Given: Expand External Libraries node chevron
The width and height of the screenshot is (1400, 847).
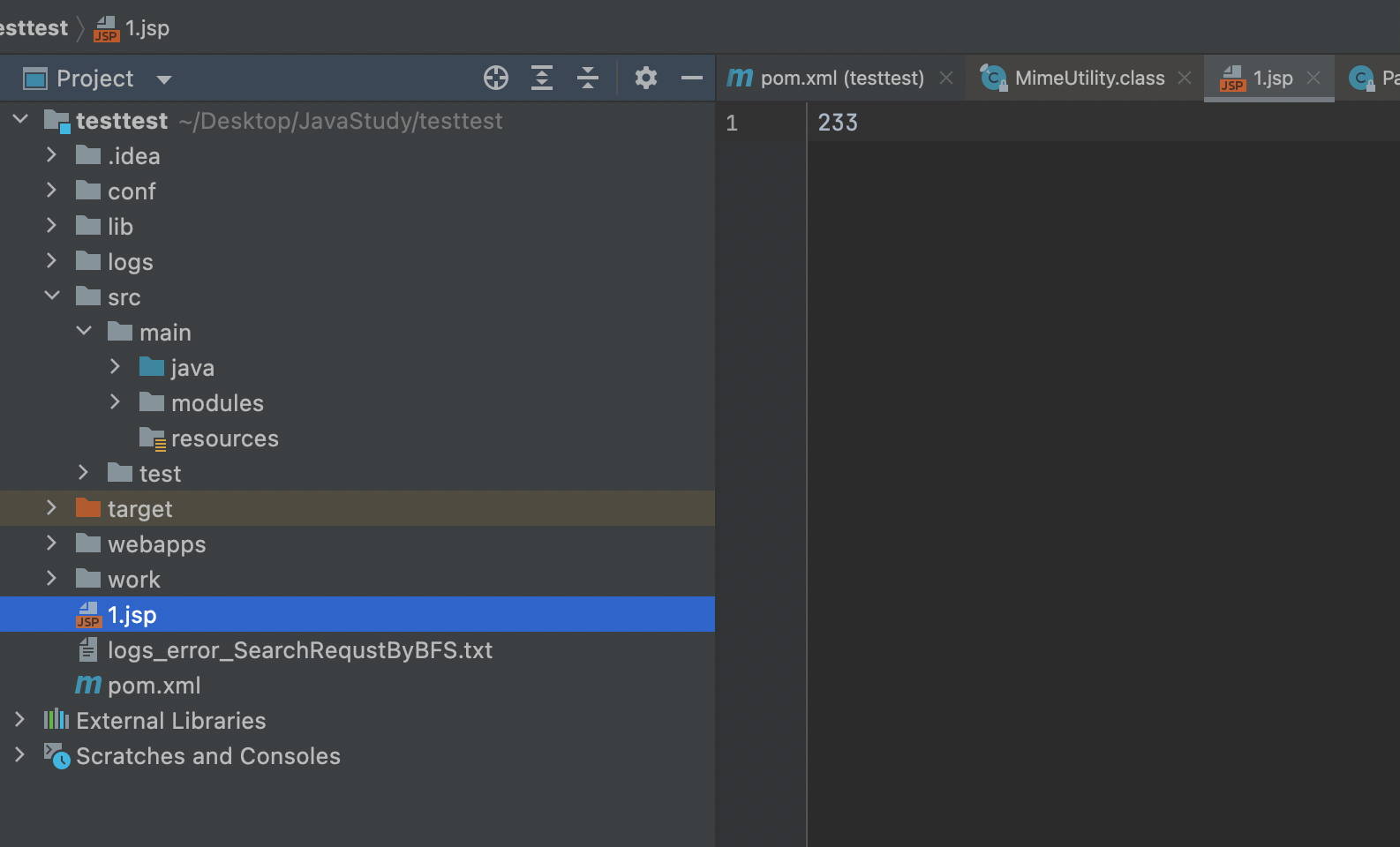Looking at the screenshot, I should (x=19, y=719).
